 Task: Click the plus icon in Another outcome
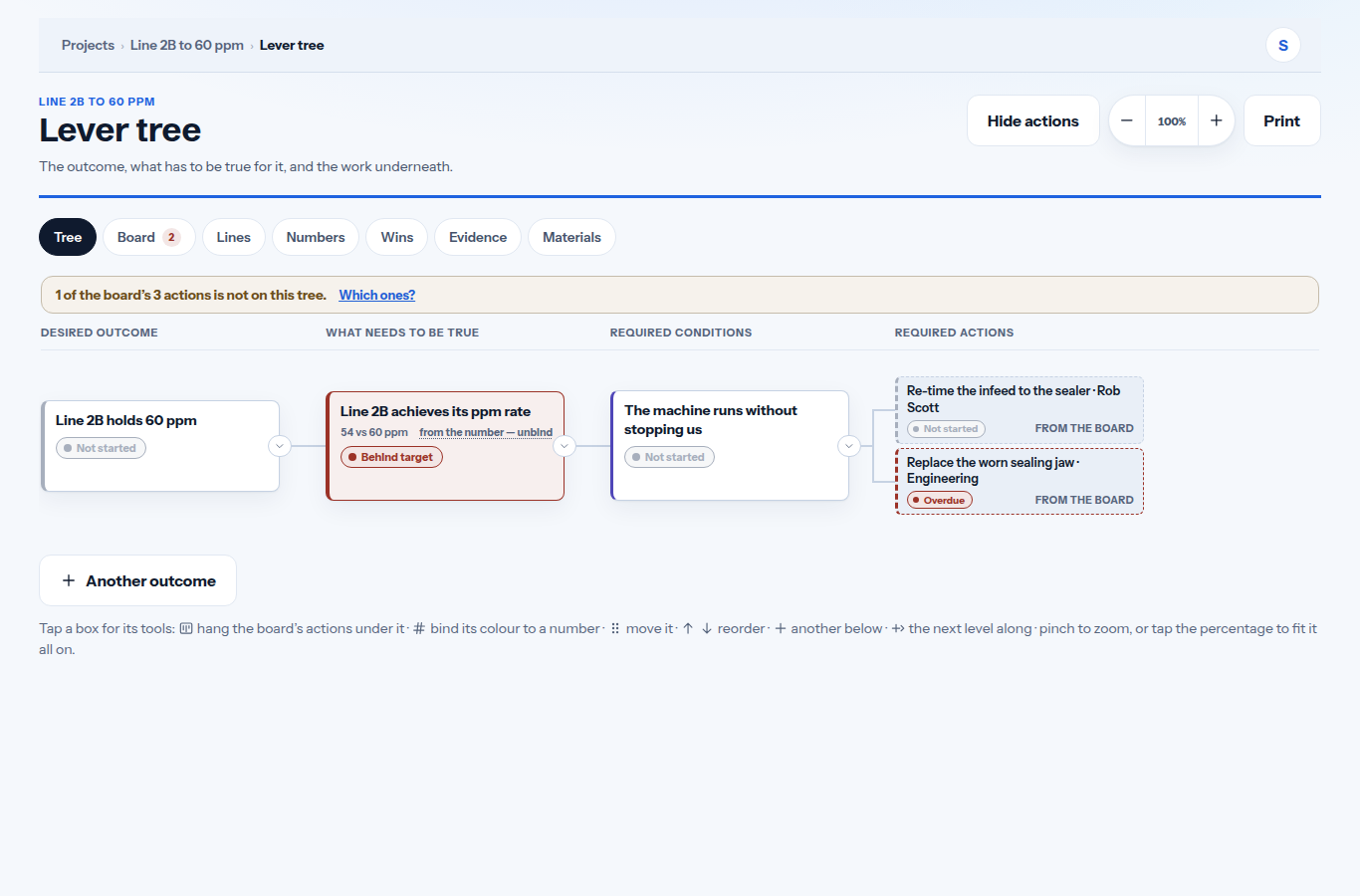coord(69,580)
